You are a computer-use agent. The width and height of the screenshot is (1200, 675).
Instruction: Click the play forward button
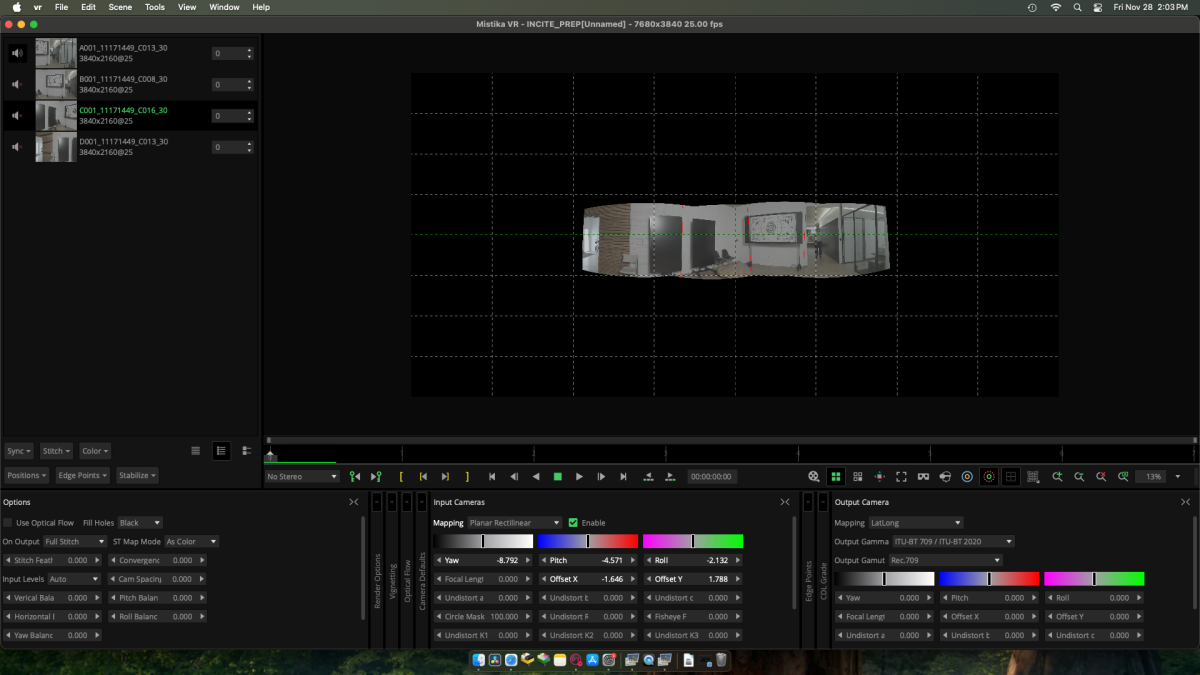click(x=579, y=477)
